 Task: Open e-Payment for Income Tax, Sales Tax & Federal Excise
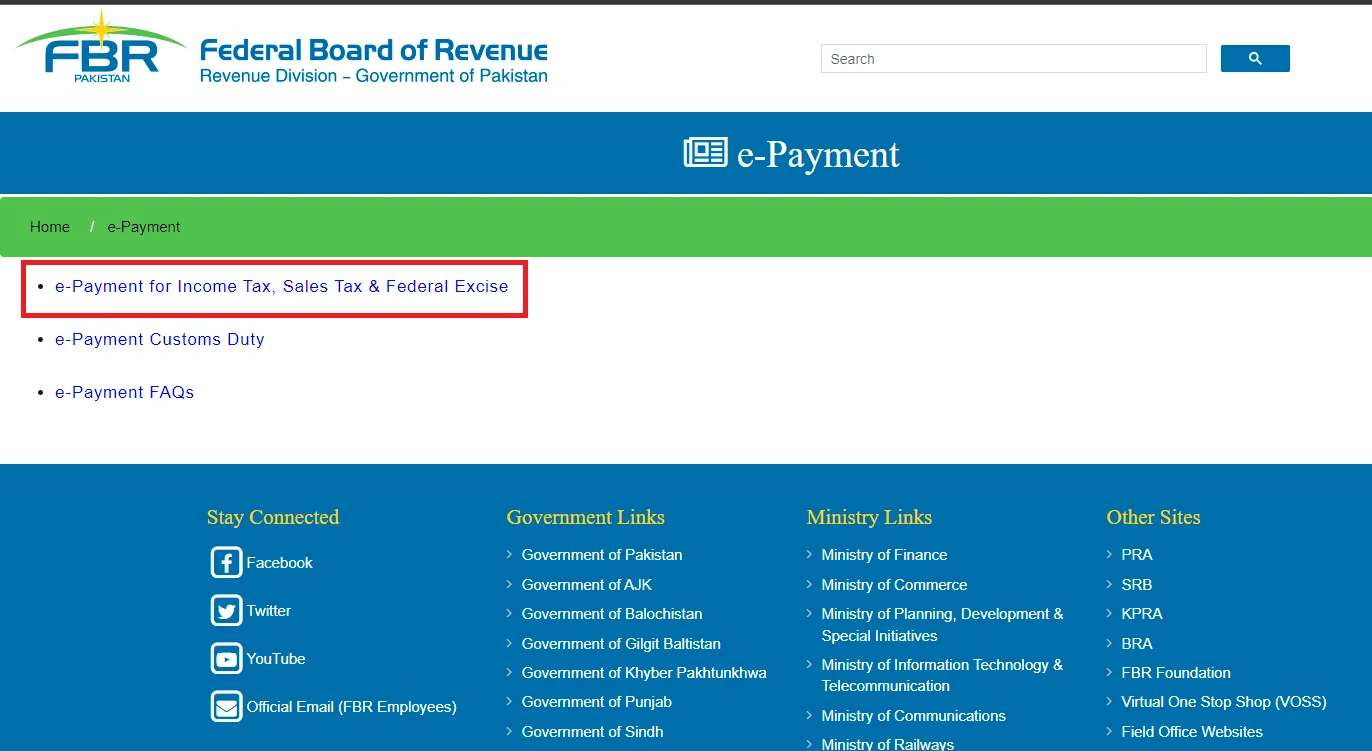pos(282,286)
